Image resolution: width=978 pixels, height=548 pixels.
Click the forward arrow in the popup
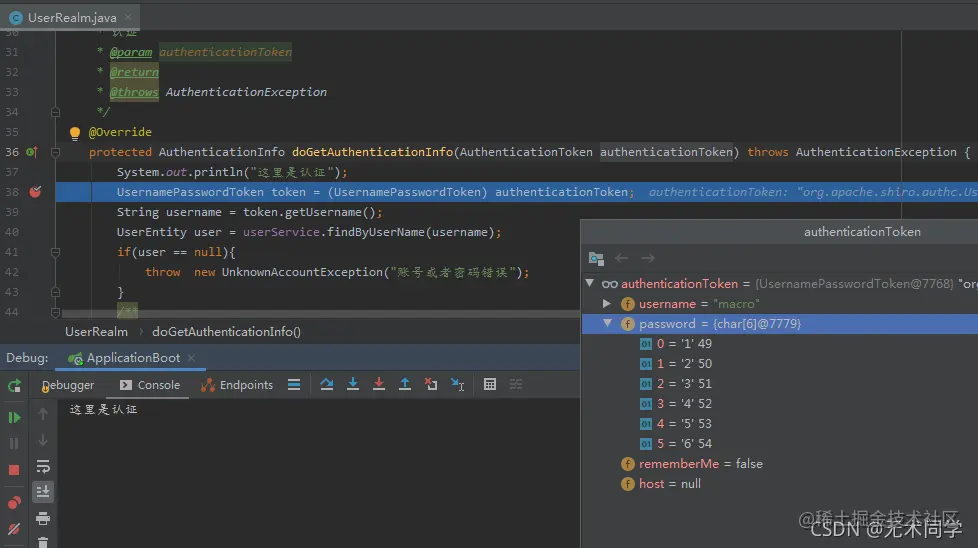pyautogui.click(x=648, y=257)
